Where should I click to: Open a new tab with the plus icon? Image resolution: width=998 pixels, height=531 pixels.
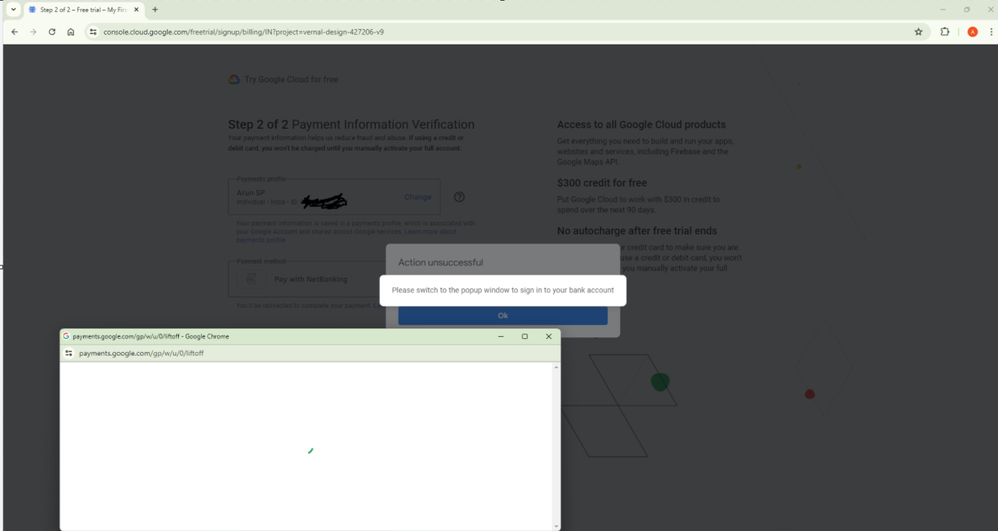155,10
